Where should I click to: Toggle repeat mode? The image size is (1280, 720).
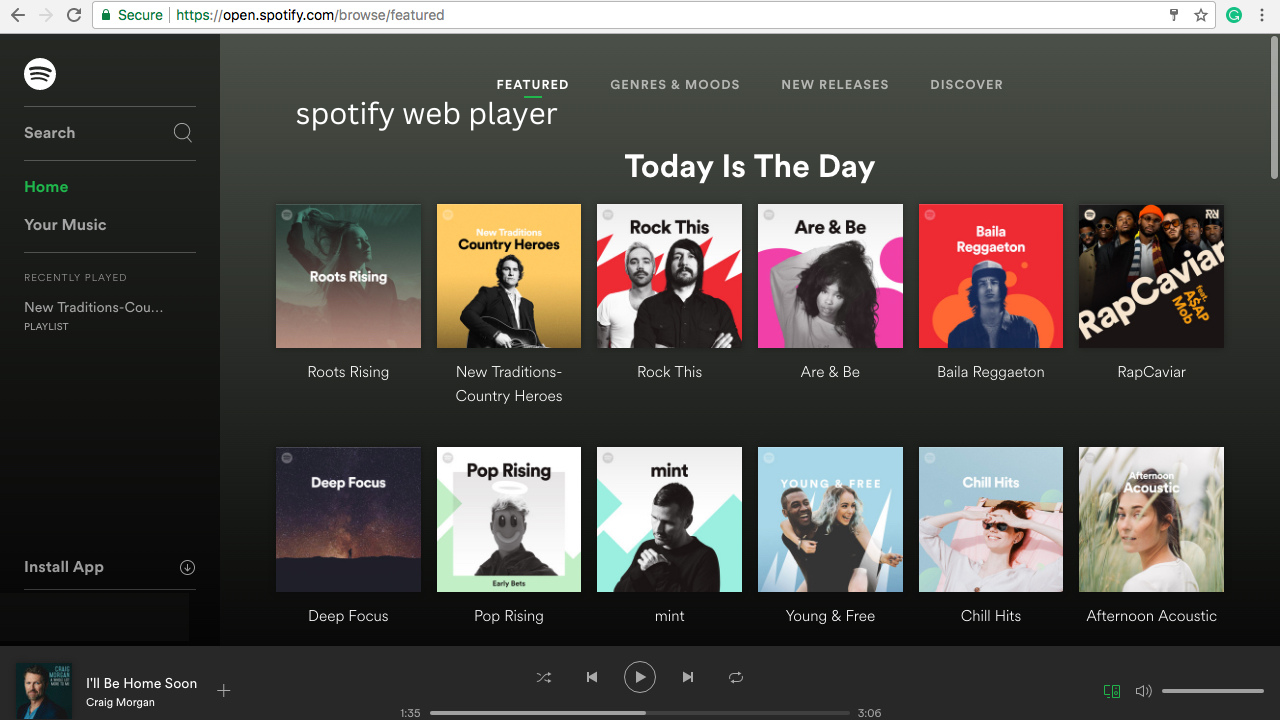coord(736,677)
